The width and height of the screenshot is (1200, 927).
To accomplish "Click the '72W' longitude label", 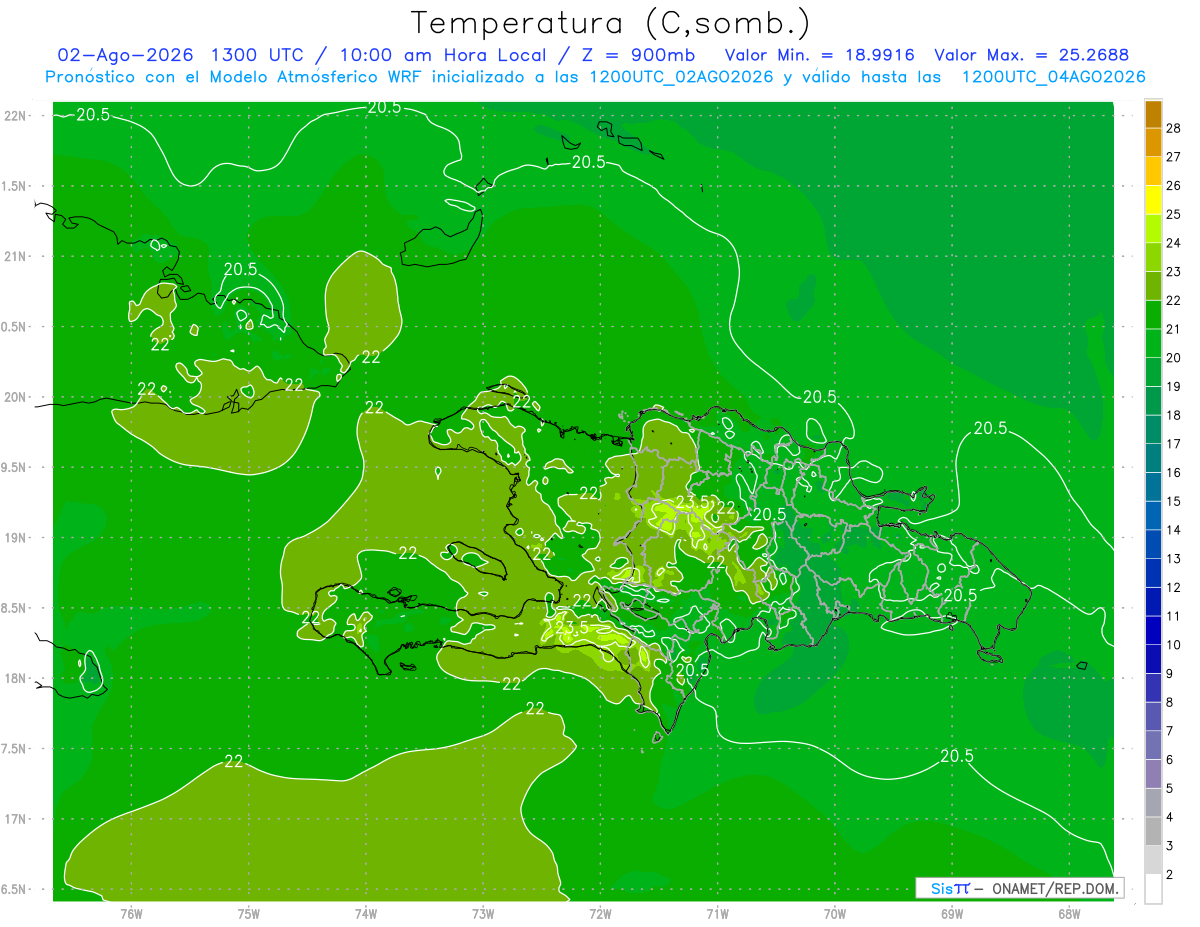I will pyautogui.click(x=600, y=914).
